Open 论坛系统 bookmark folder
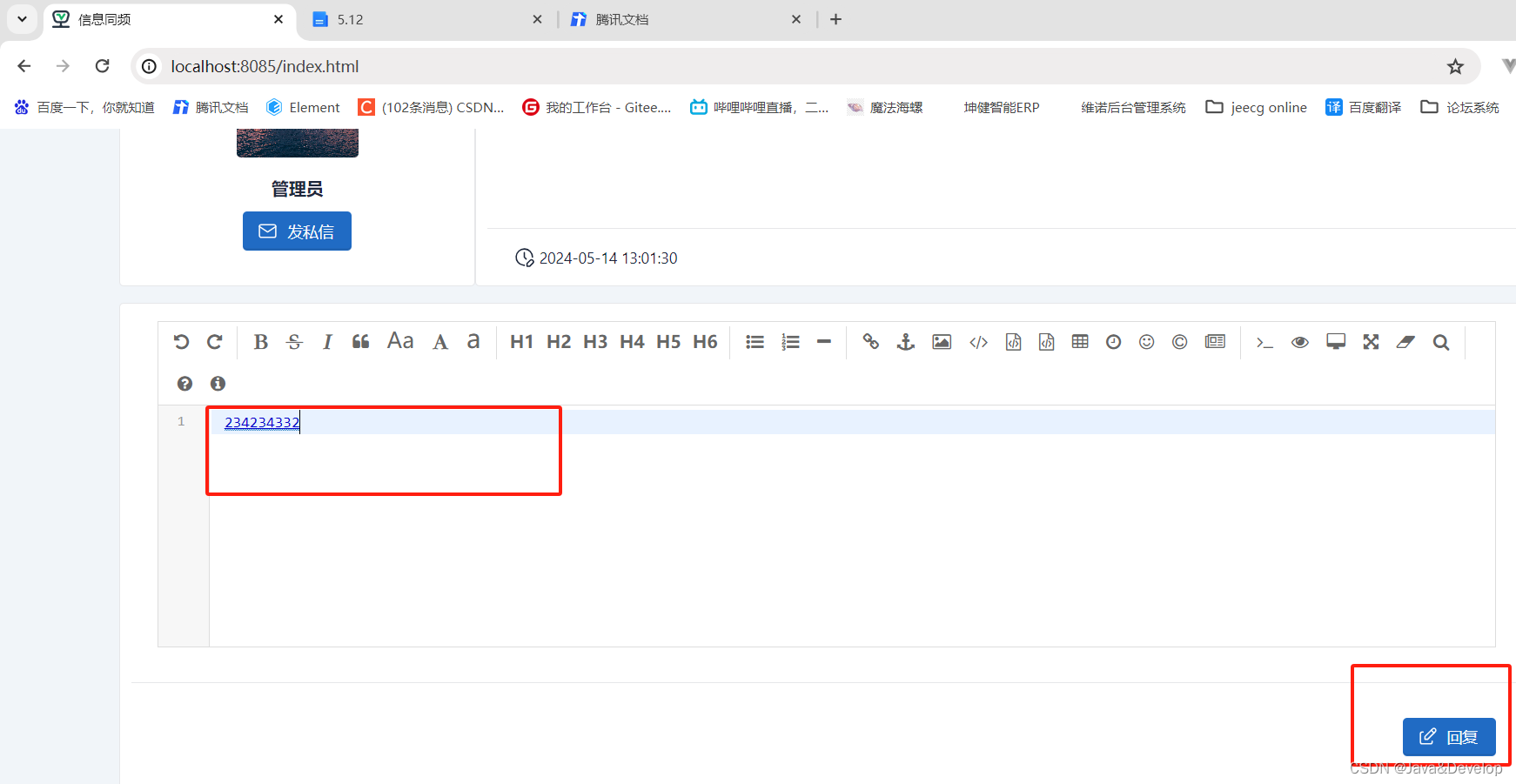 click(1459, 107)
